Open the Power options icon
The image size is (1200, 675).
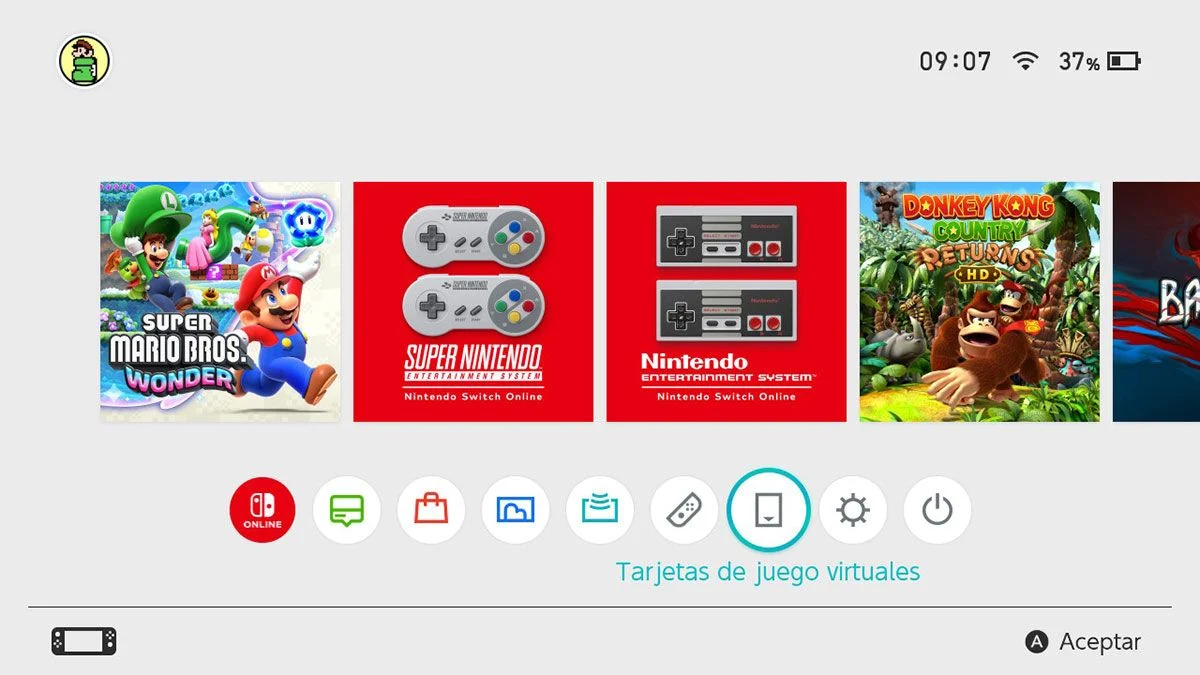[x=937, y=510]
